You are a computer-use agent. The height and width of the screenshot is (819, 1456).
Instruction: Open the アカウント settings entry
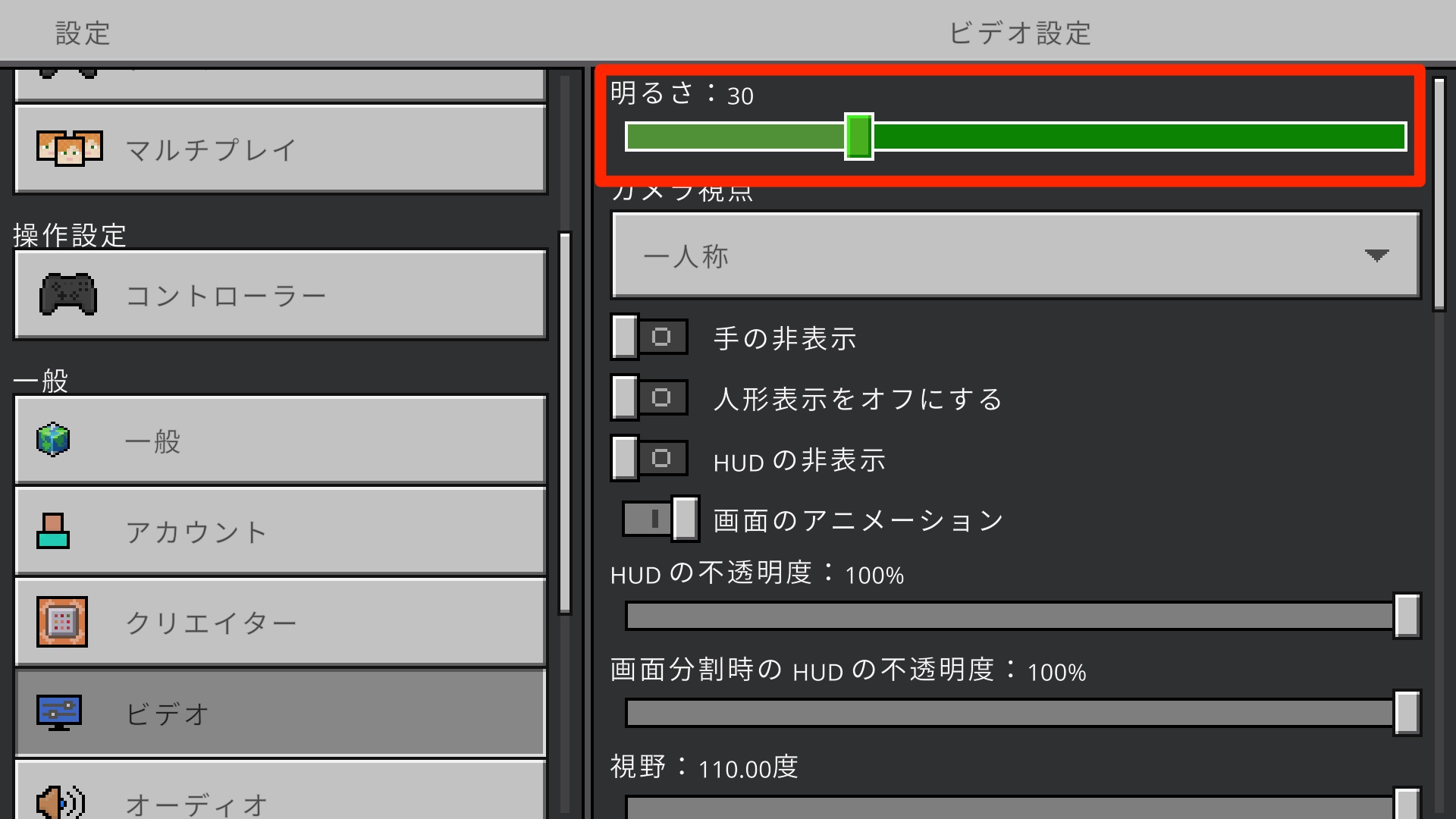pyautogui.click(x=281, y=531)
